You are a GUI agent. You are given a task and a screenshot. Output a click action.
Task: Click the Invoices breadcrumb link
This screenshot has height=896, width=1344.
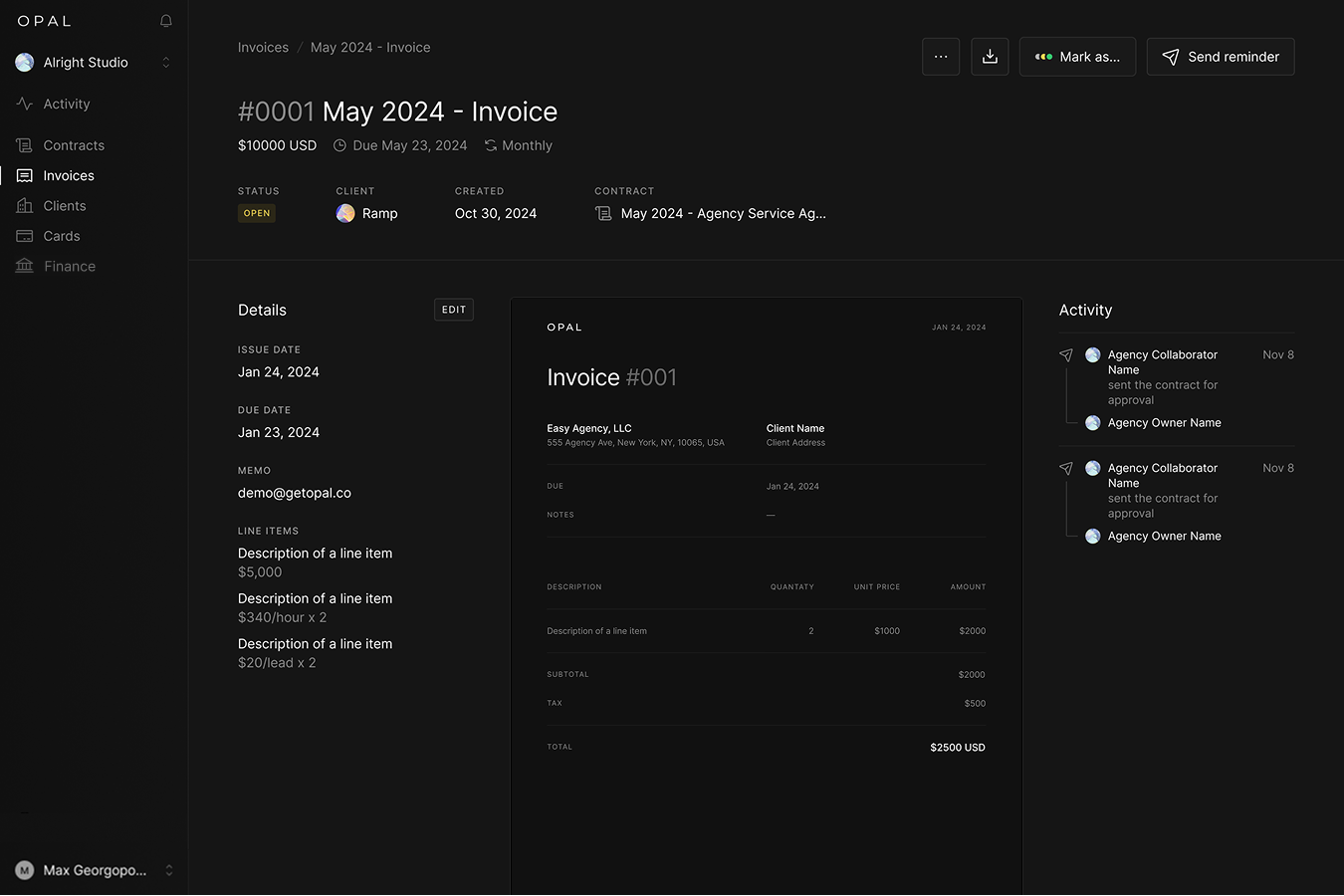point(263,48)
